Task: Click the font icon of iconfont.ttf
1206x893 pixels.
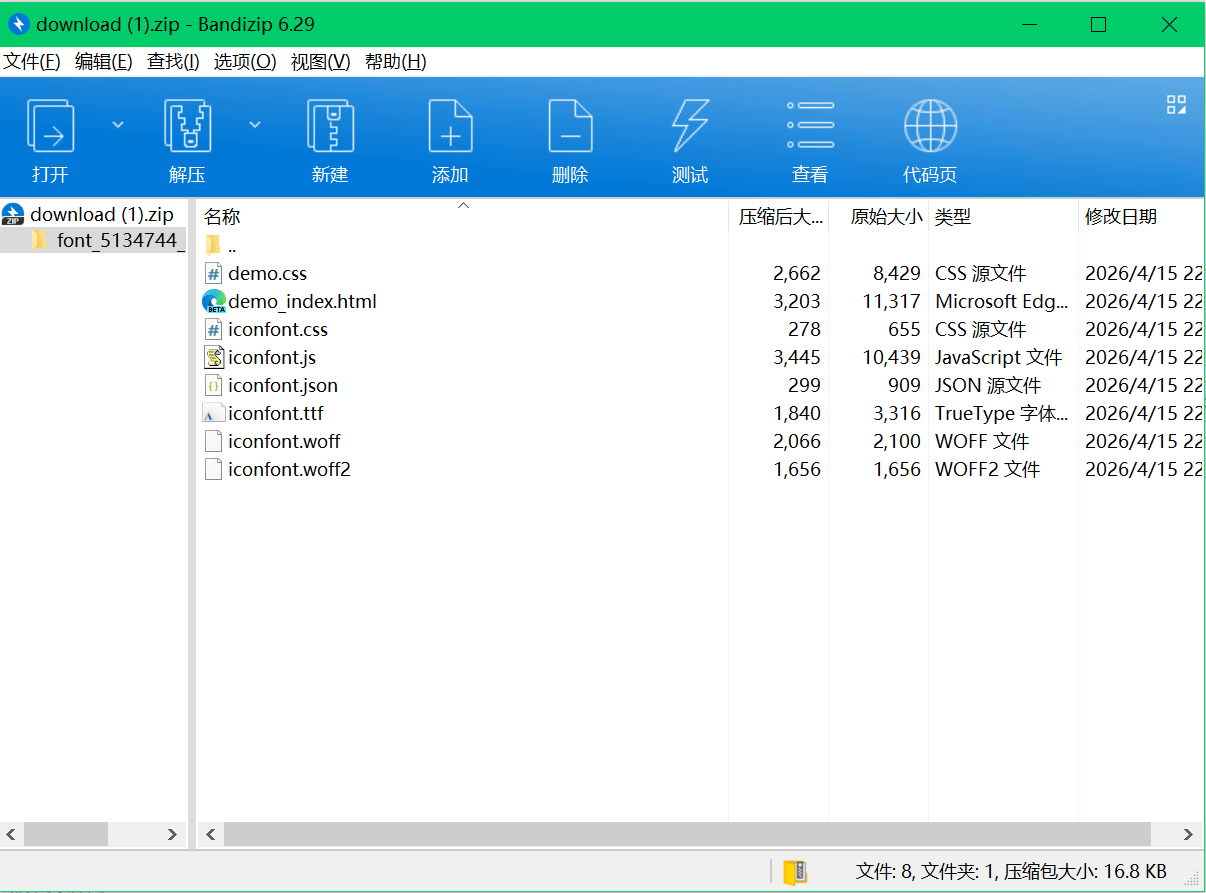Action: (x=214, y=413)
